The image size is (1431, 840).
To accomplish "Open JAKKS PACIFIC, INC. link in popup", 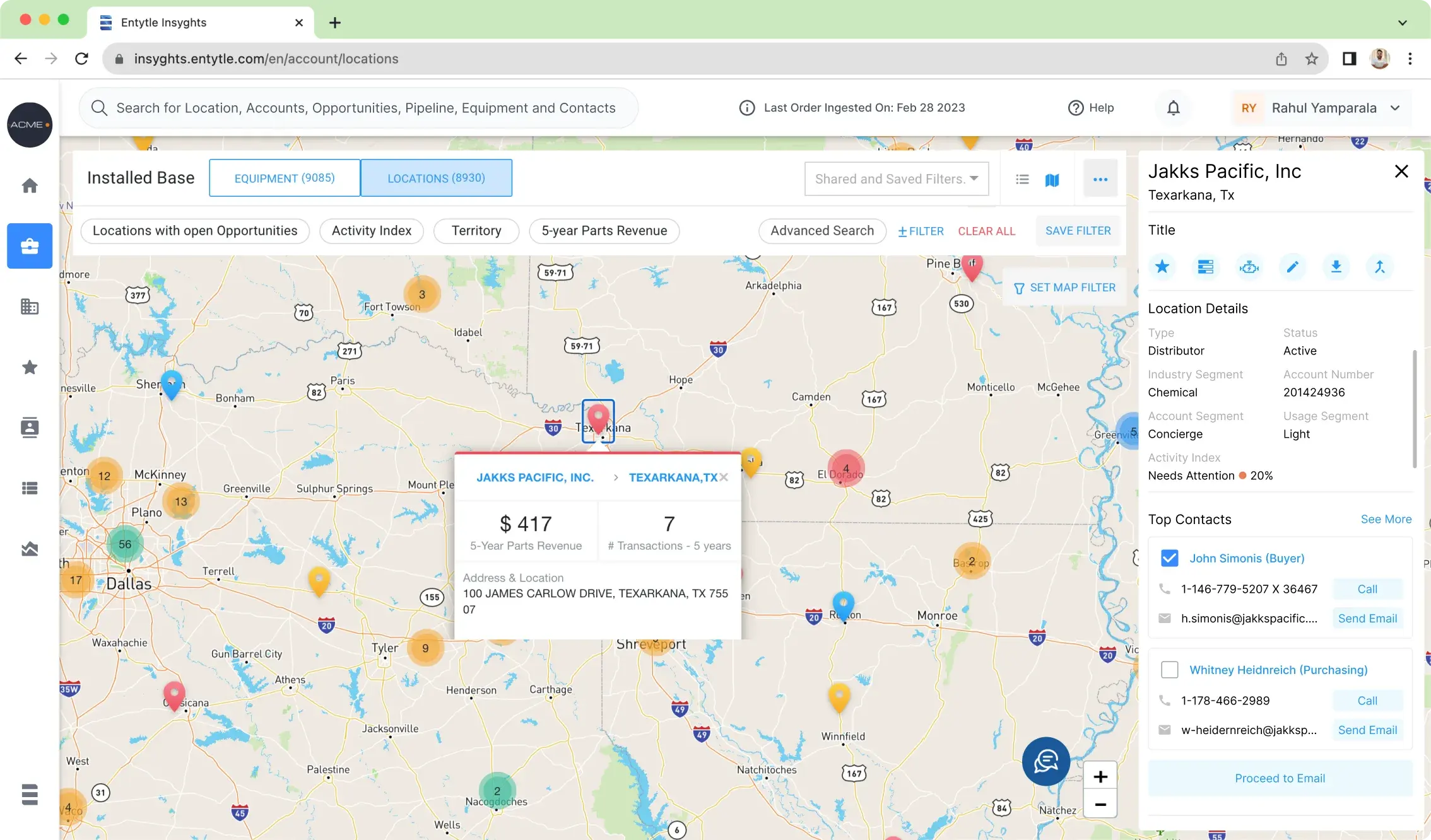I will (535, 477).
